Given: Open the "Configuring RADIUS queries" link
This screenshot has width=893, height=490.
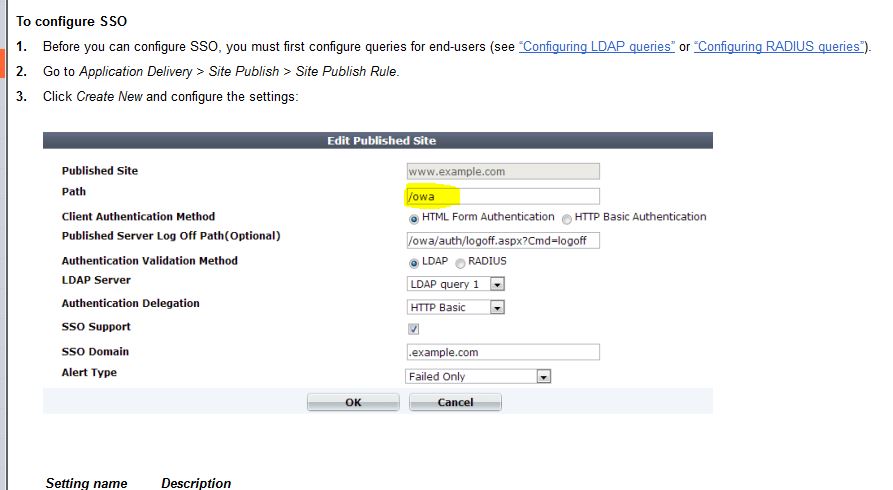Looking at the screenshot, I should click(778, 47).
